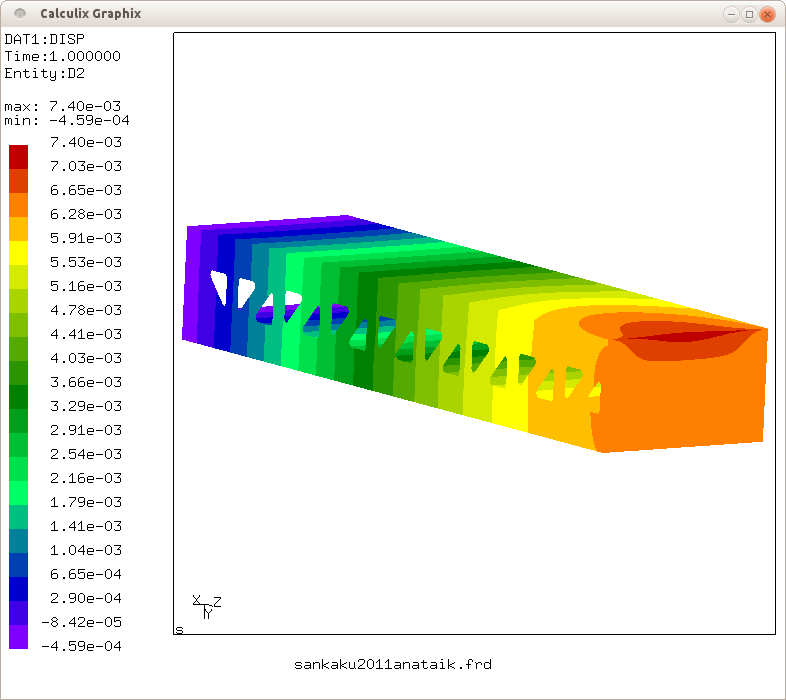Screen dimensions: 786x700
Task: Click the legend value 5.16e-03
Action: (86, 286)
